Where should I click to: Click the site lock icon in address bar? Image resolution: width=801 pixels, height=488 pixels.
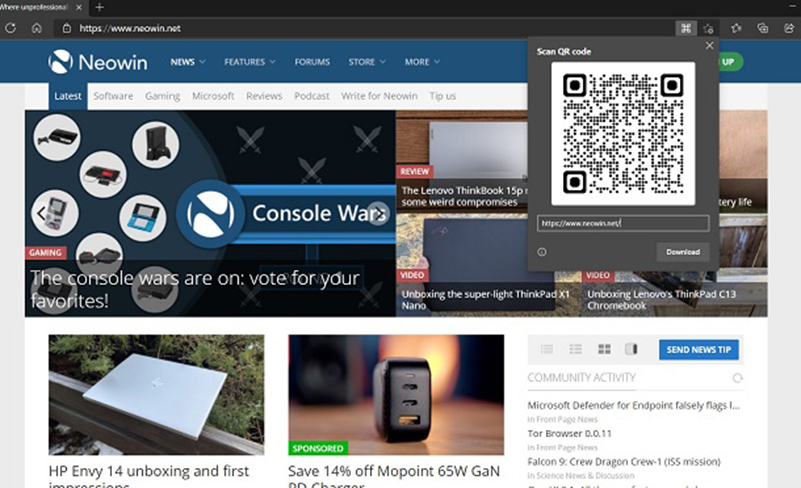67,29
